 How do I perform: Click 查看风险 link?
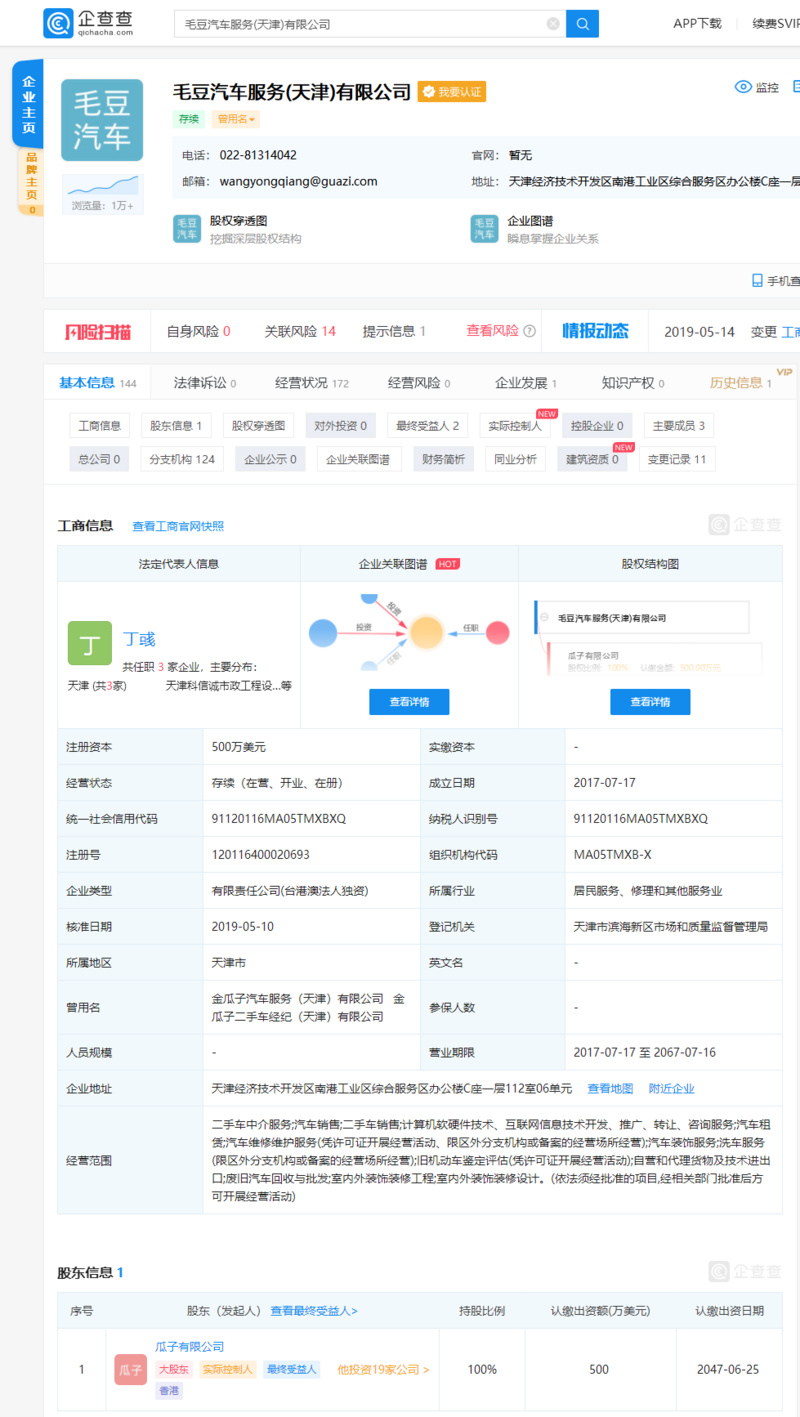tap(492, 331)
